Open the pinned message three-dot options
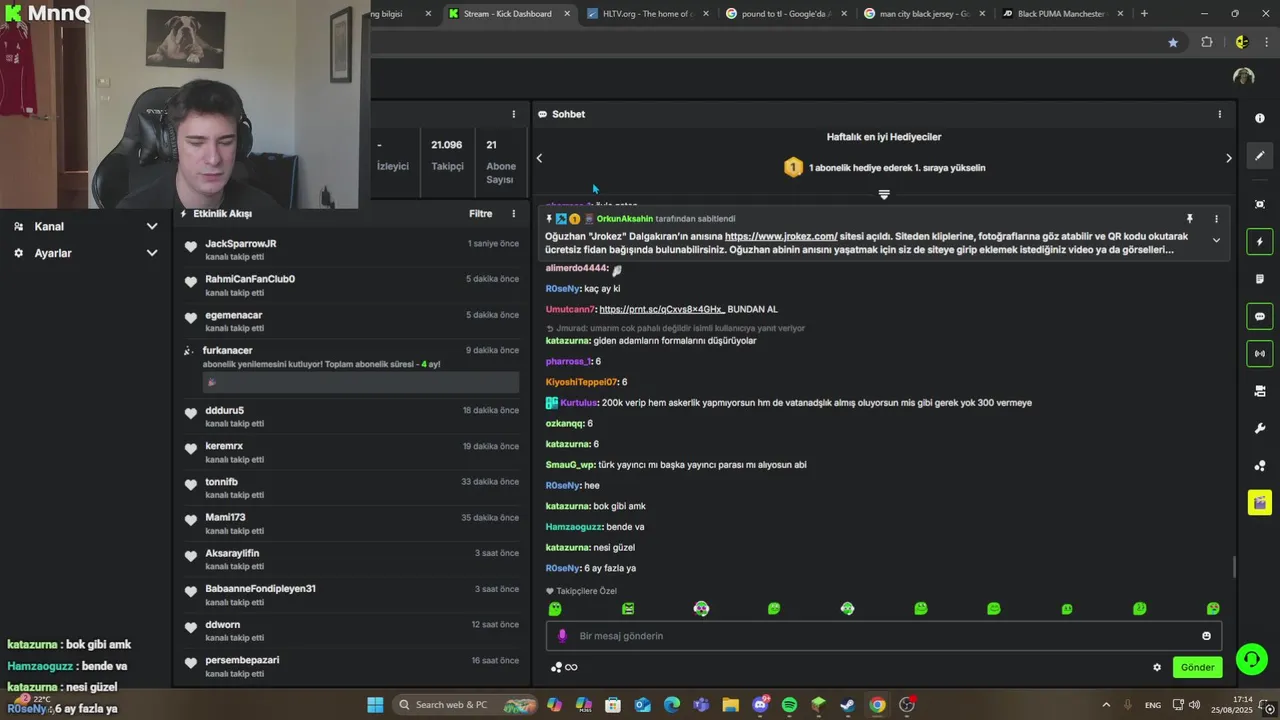This screenshot has width=1280, height=720. (1216, 218)
